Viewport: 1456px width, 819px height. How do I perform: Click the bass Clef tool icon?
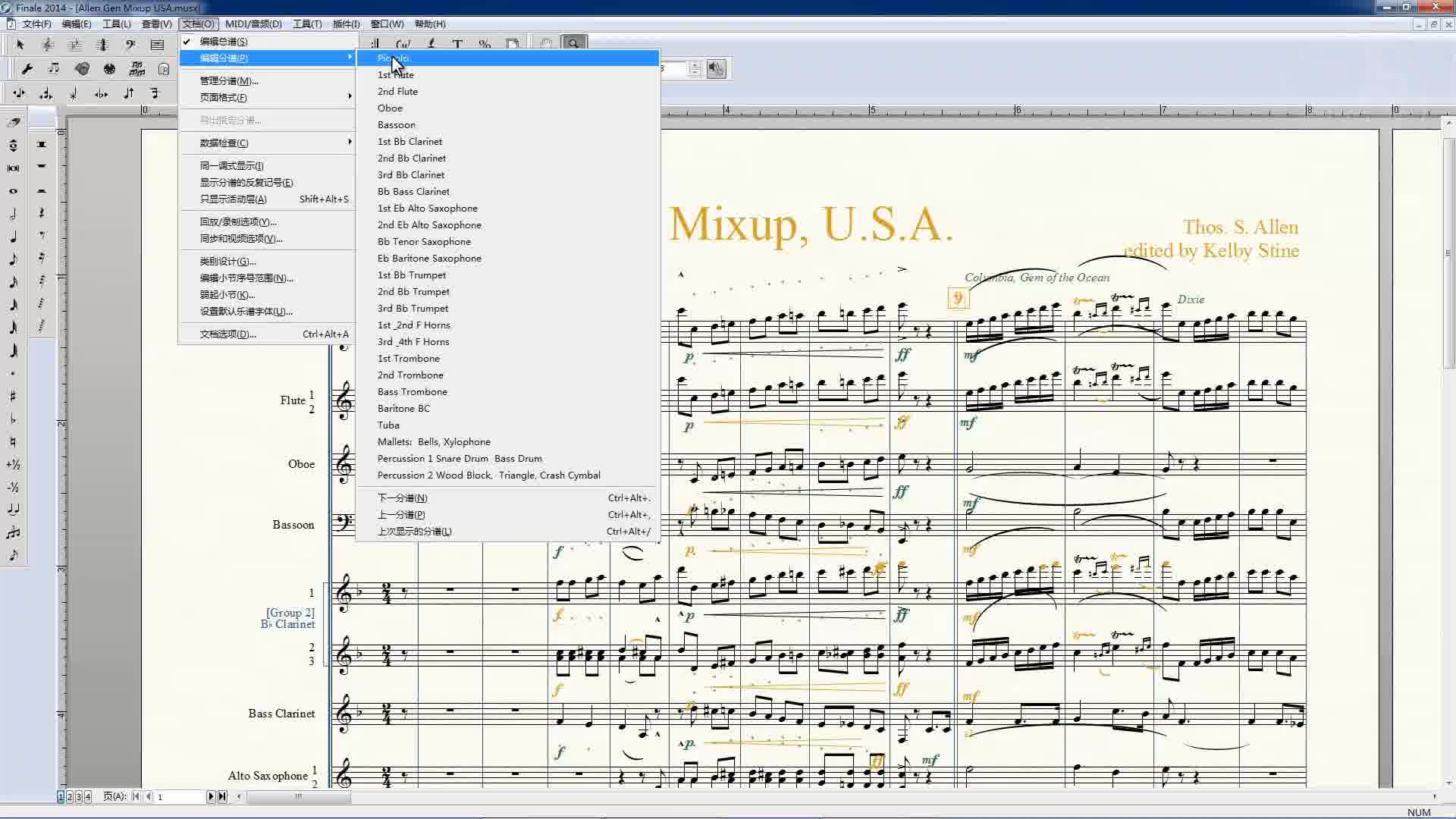coord(130,45)
